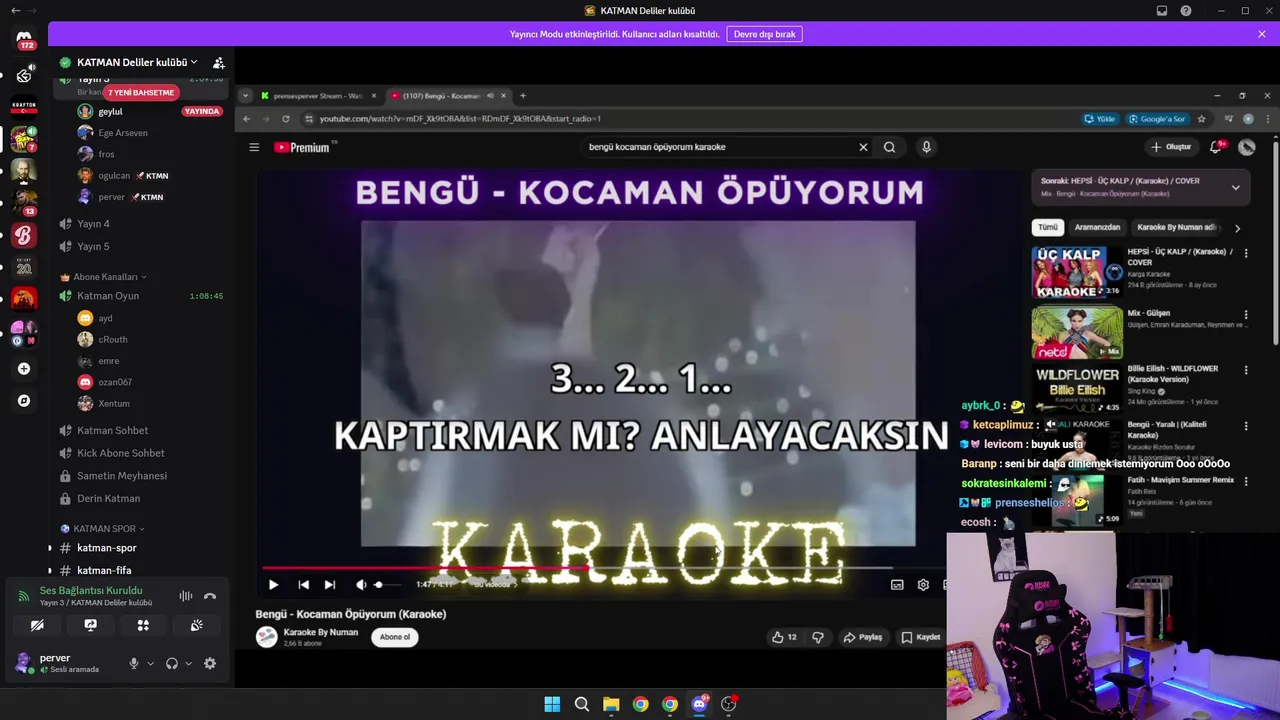Disconnect from the voice call
Viewport: 1280px width, 720px height.
pos(210,596)
